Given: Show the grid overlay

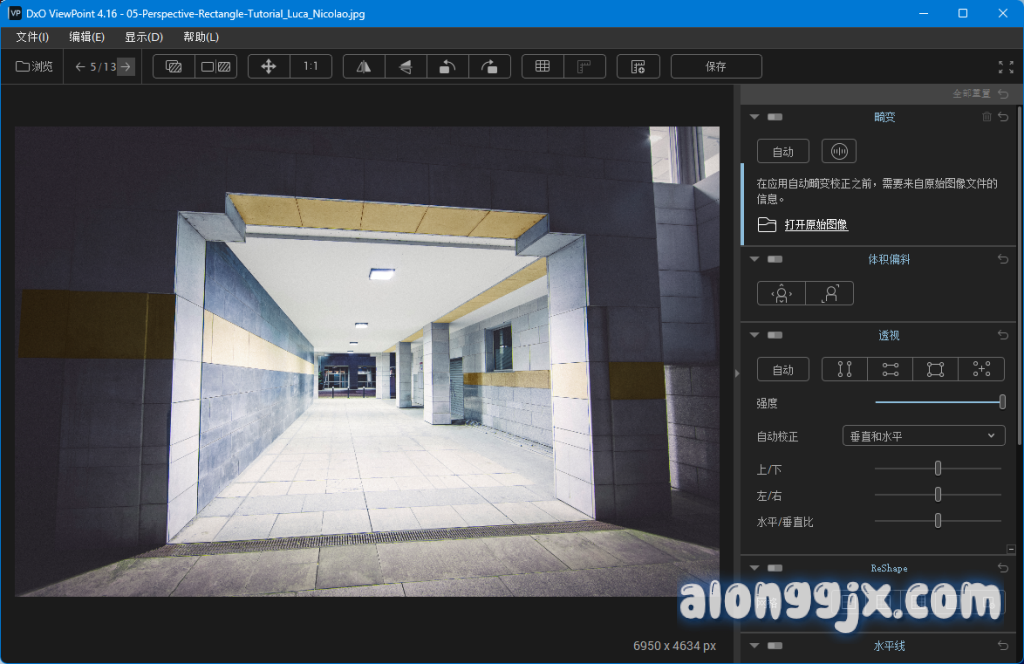Looking at the screenshot, I should point(542,66).
